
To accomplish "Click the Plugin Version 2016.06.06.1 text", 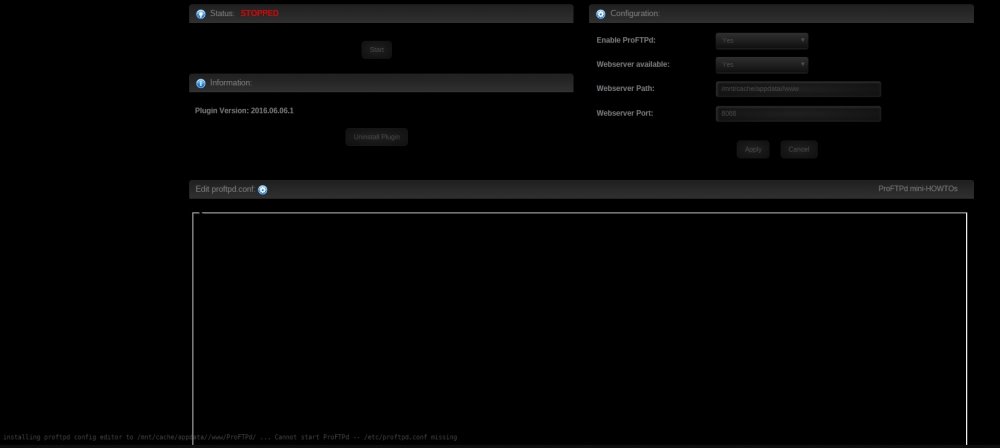I will coord(244,110).
